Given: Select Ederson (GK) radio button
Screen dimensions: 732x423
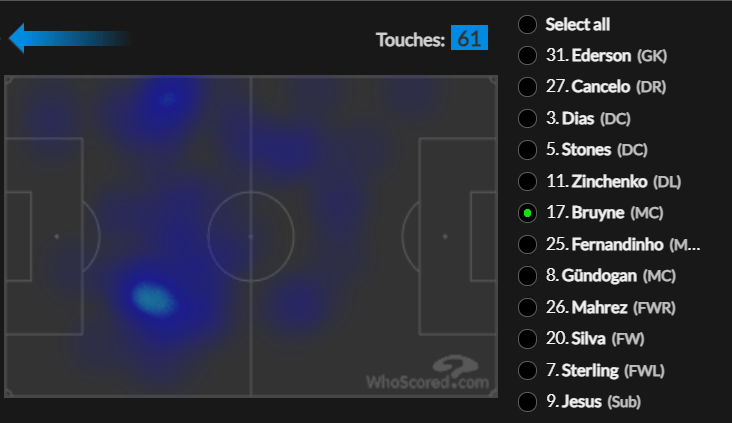Looking at the screenshot, I should (x=527, y=56).
